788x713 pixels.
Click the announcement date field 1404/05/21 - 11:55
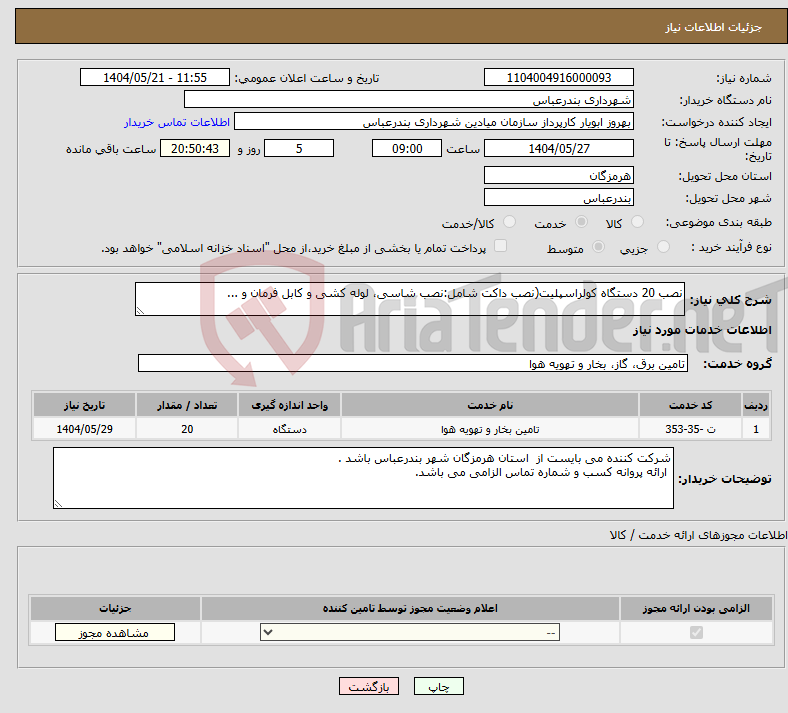pos(155,77)
